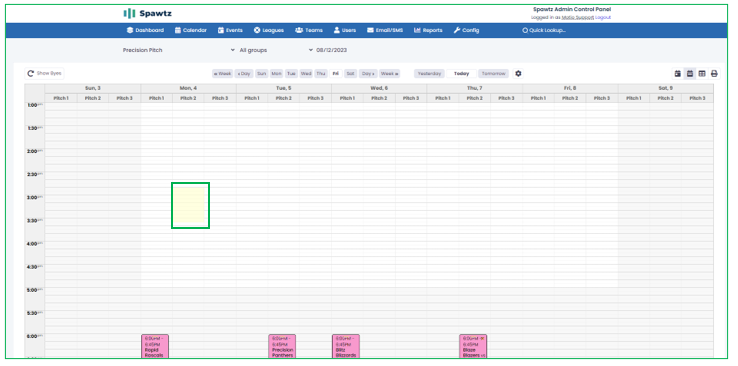
Task: Switch to the table grid view icon
Action: point(702,74)
